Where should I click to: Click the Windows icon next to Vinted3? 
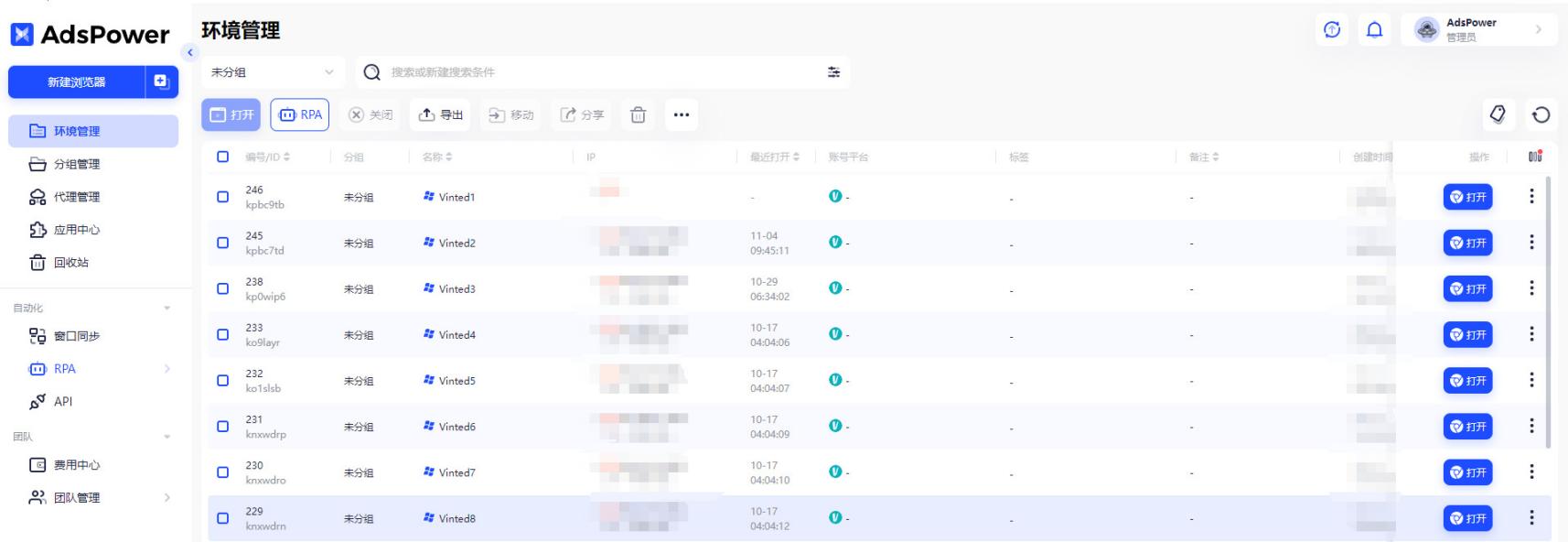point(428,288)
